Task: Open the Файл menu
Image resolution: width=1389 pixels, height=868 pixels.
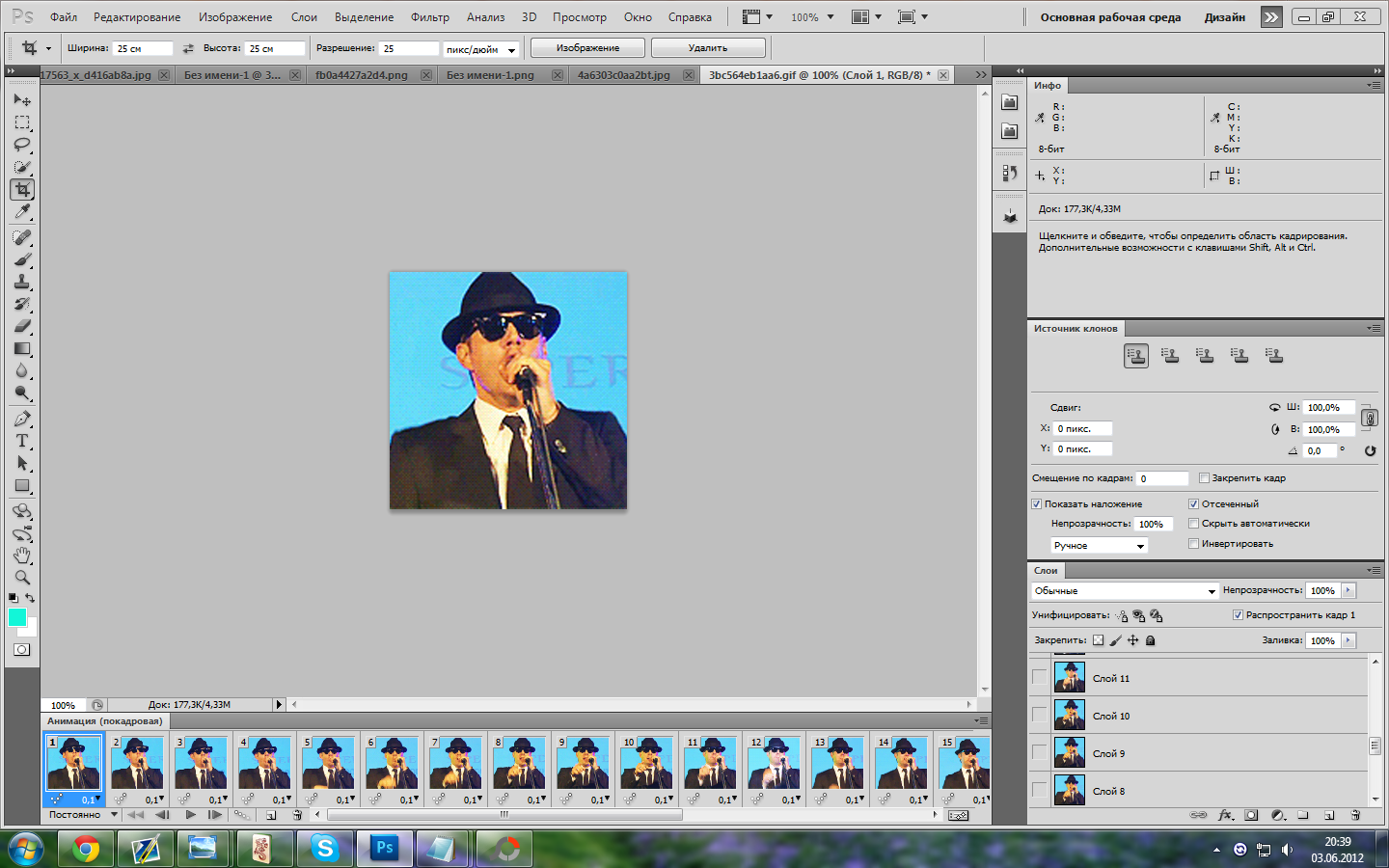Action: pos(64,17)
